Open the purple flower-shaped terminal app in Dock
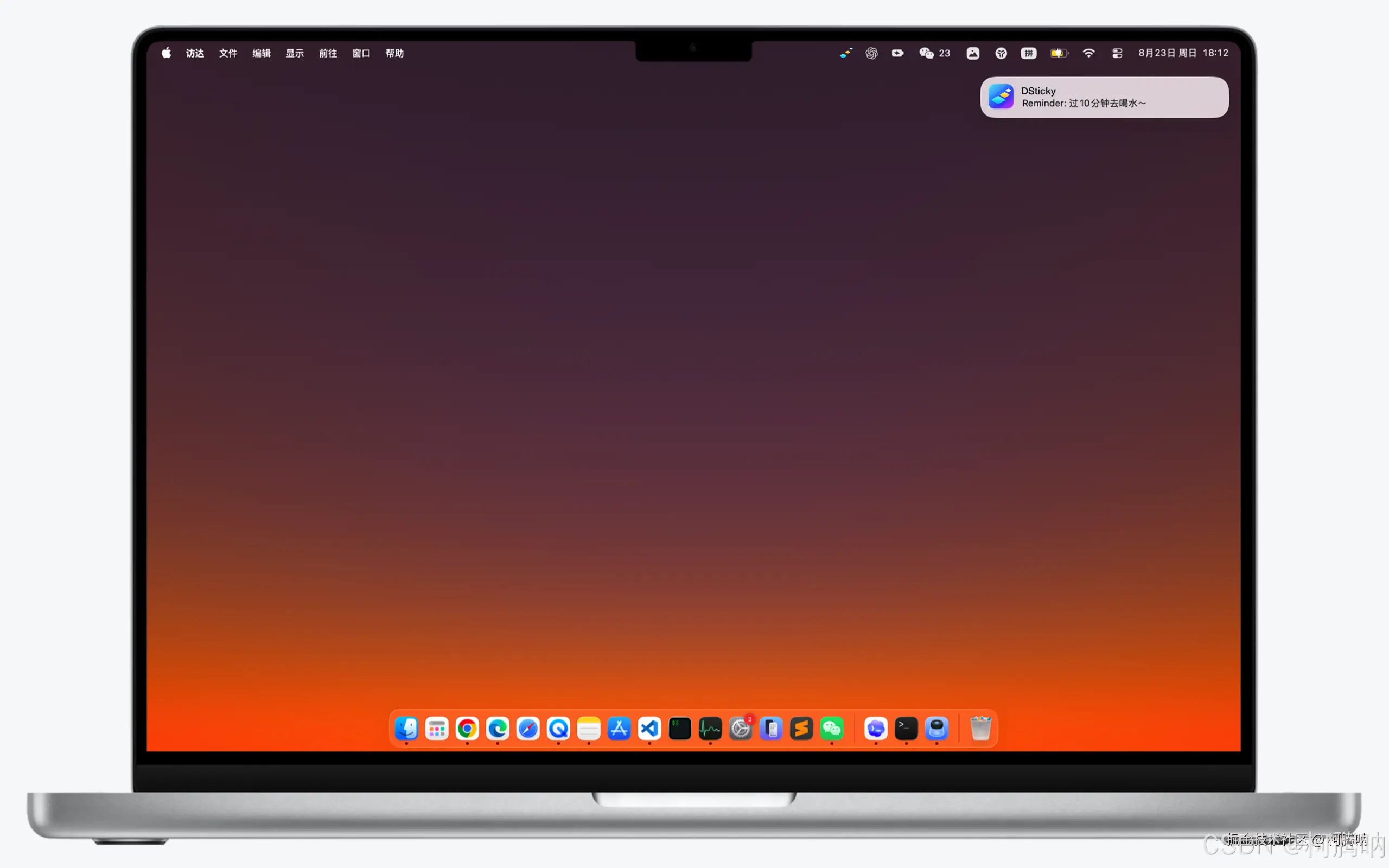This screenshot has width=1389, height=868. tap(876, 729)
